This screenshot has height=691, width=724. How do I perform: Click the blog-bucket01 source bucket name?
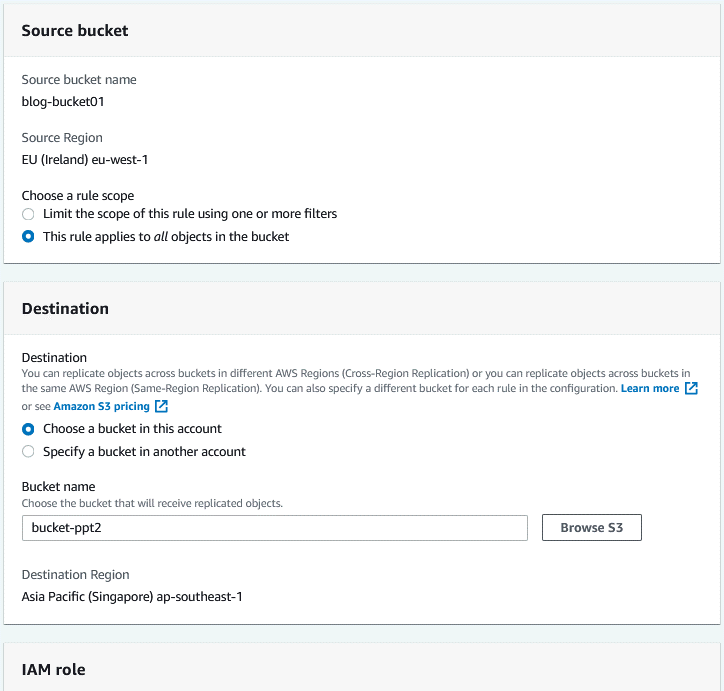pyautogui.click(x=63, y=101)
